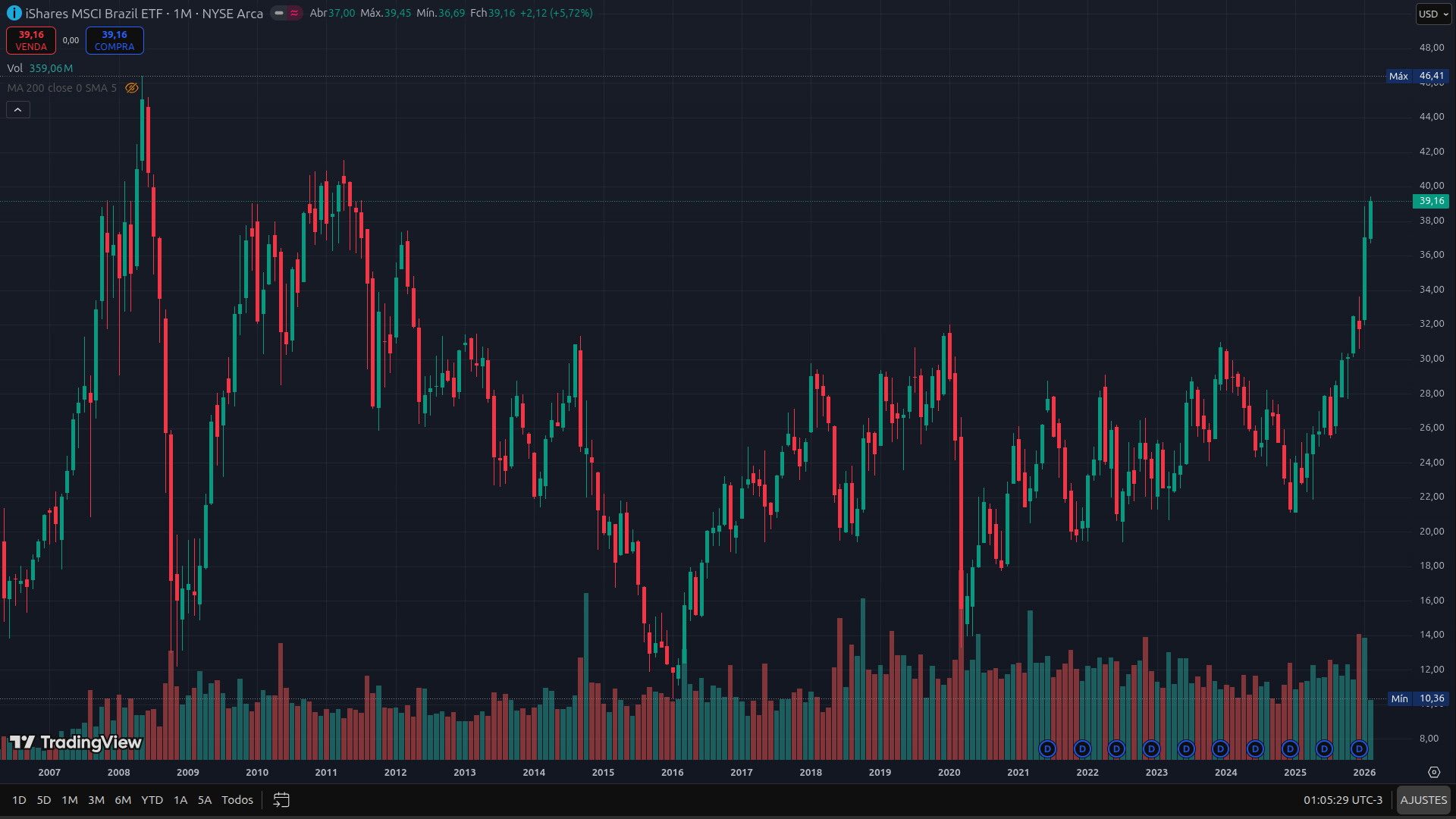Screen dimensions: 1456x819
Task: Toggle visibility of MA 200 indicator
Action: coord(132,88)
